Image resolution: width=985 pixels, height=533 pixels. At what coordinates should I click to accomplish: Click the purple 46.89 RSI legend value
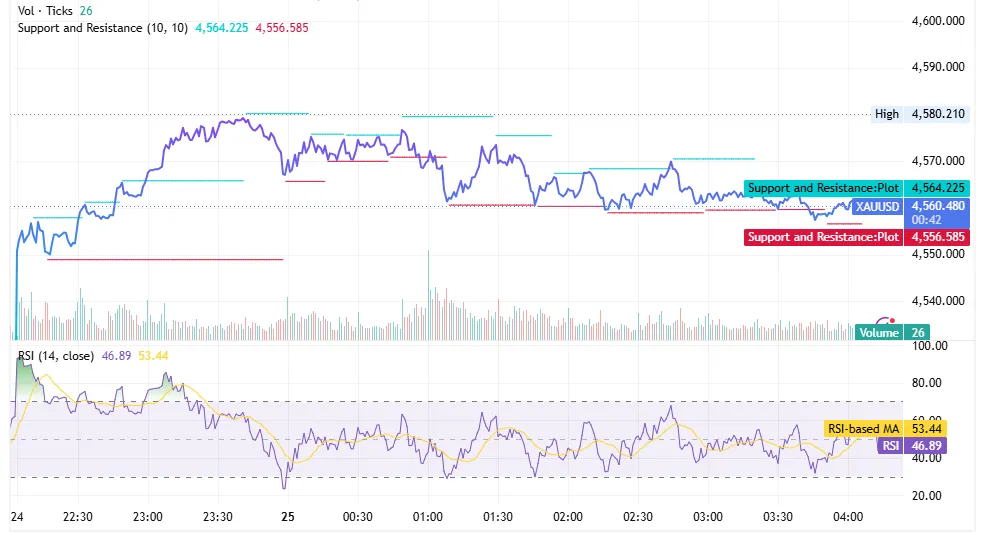(x=116, y=356)
